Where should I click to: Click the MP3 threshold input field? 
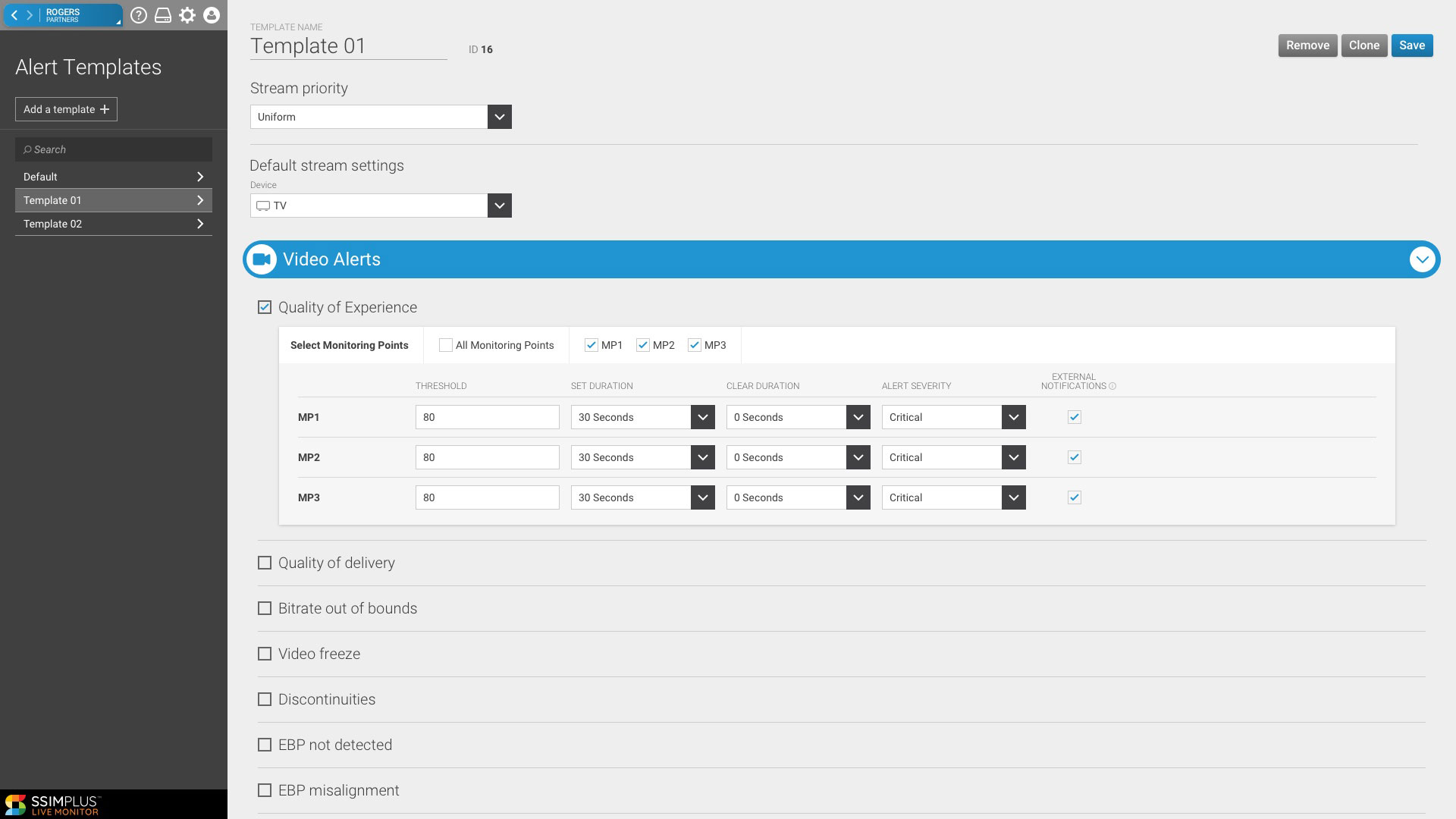[487, 497]
